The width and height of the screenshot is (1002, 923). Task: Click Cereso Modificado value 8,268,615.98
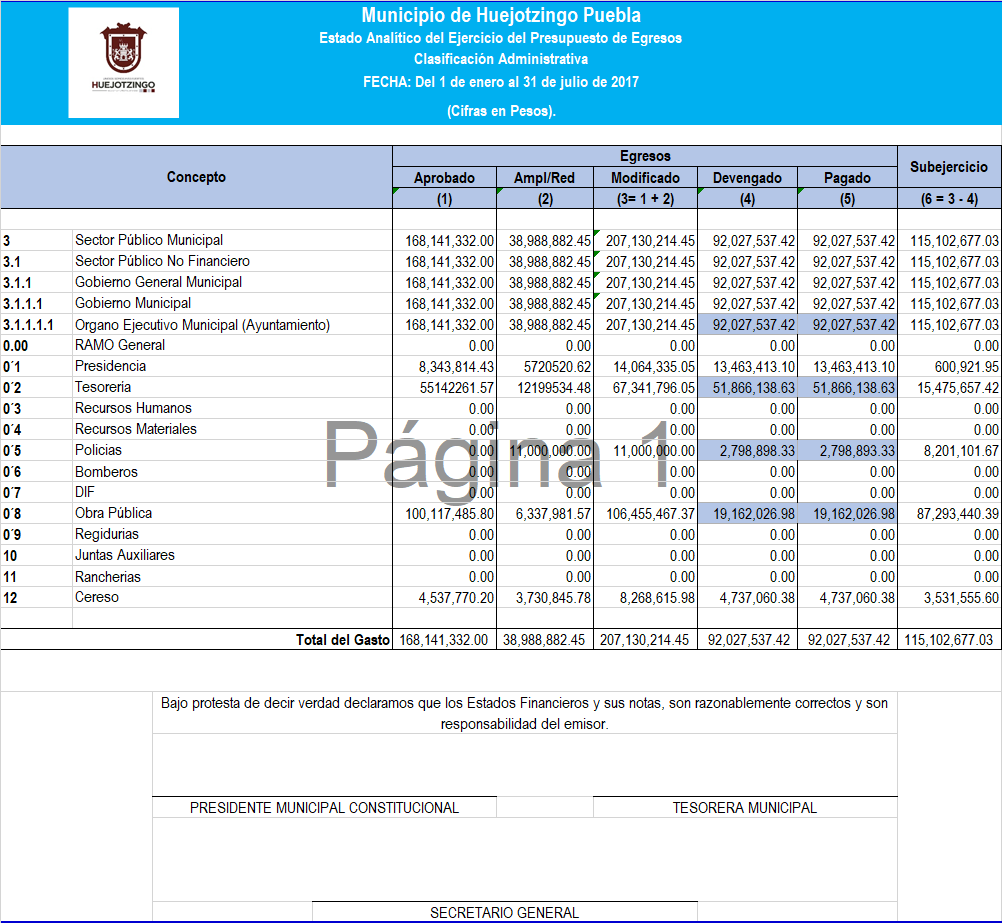tap(658, 598)
